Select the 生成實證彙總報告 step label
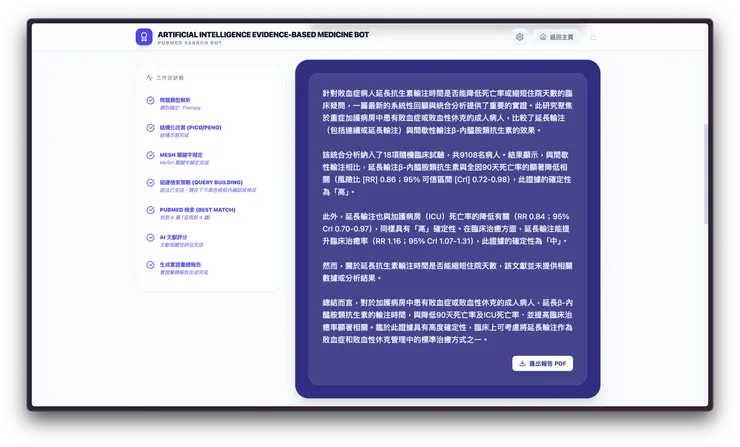This screenshot has width=740, height=447. (x=180, y=264)
